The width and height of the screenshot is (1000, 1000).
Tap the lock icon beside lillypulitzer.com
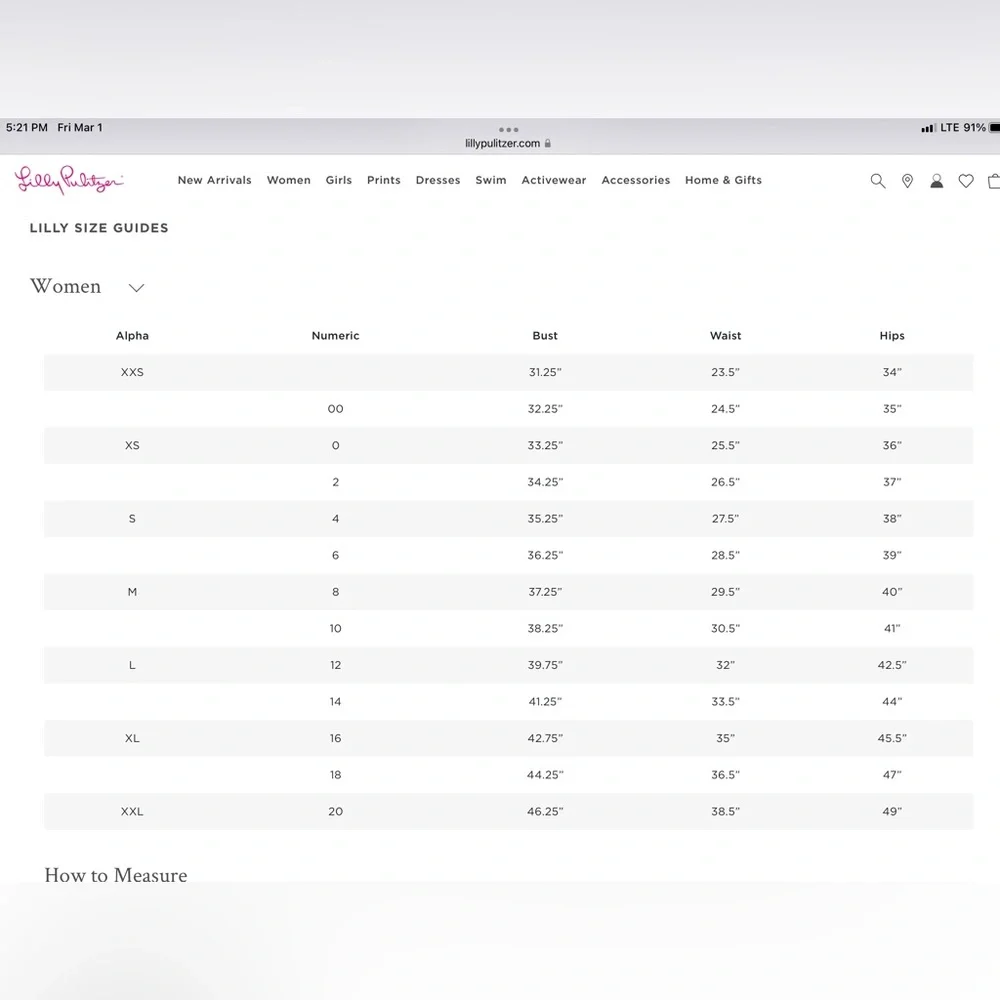click(x=547, y=143)
